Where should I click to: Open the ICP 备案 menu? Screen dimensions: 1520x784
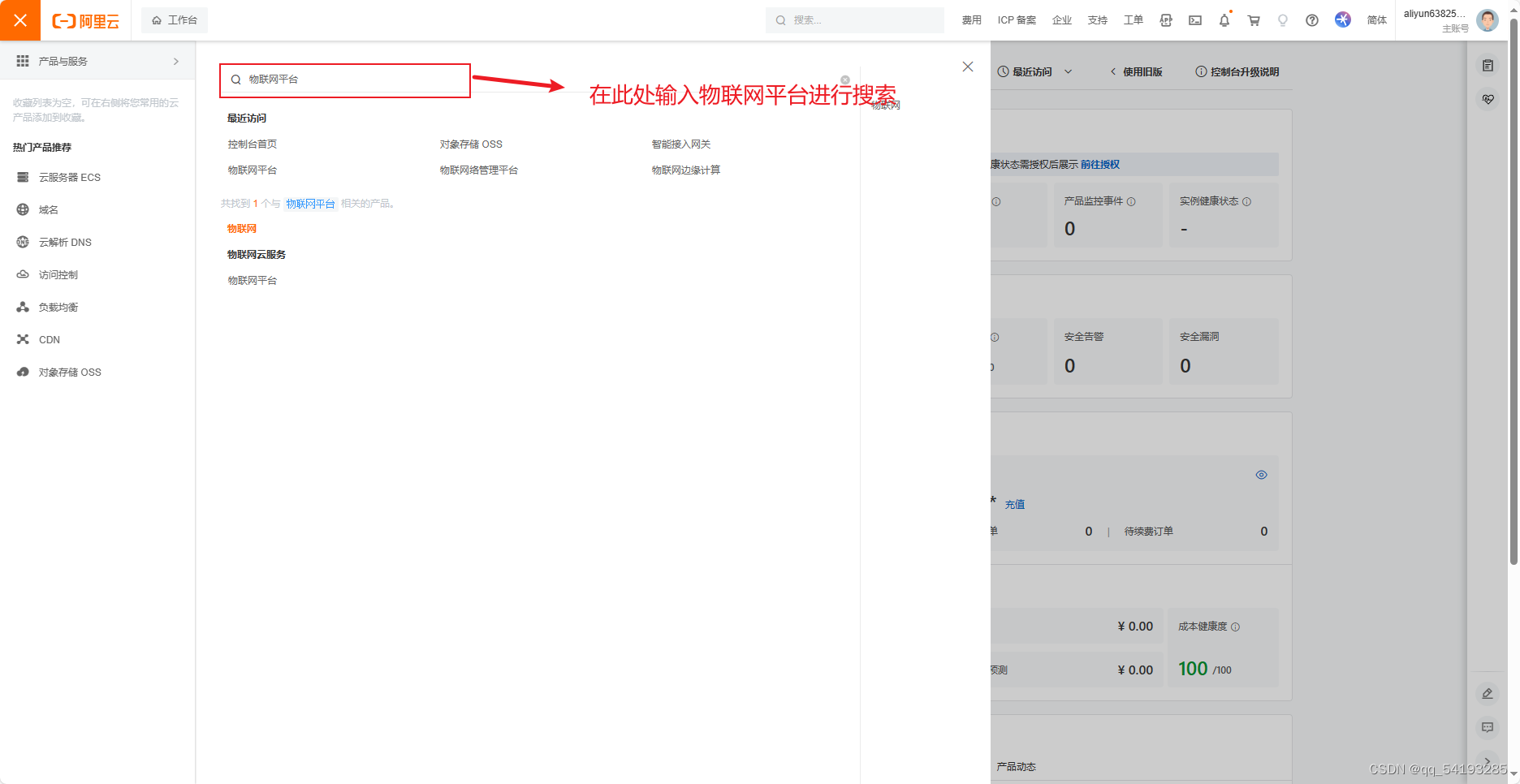point(1017,20)
